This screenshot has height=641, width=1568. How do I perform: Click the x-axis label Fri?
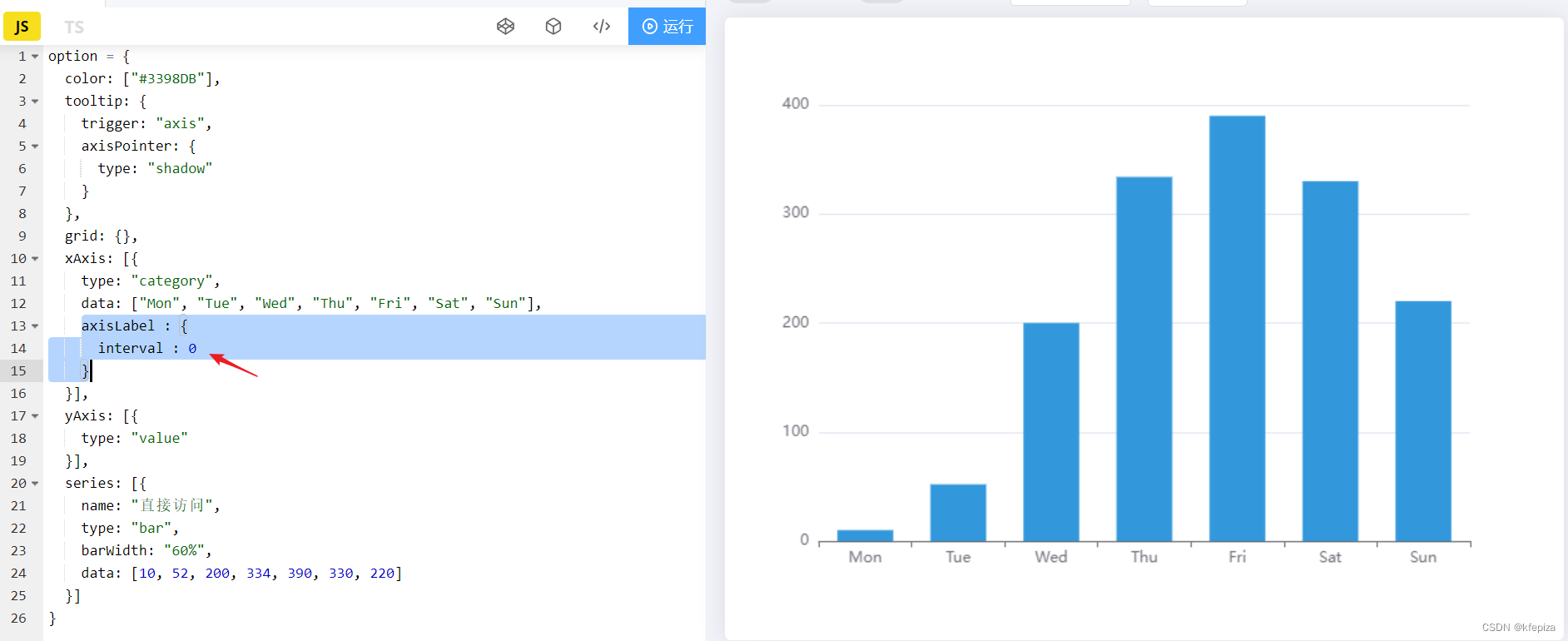[x=1238, y=557]
